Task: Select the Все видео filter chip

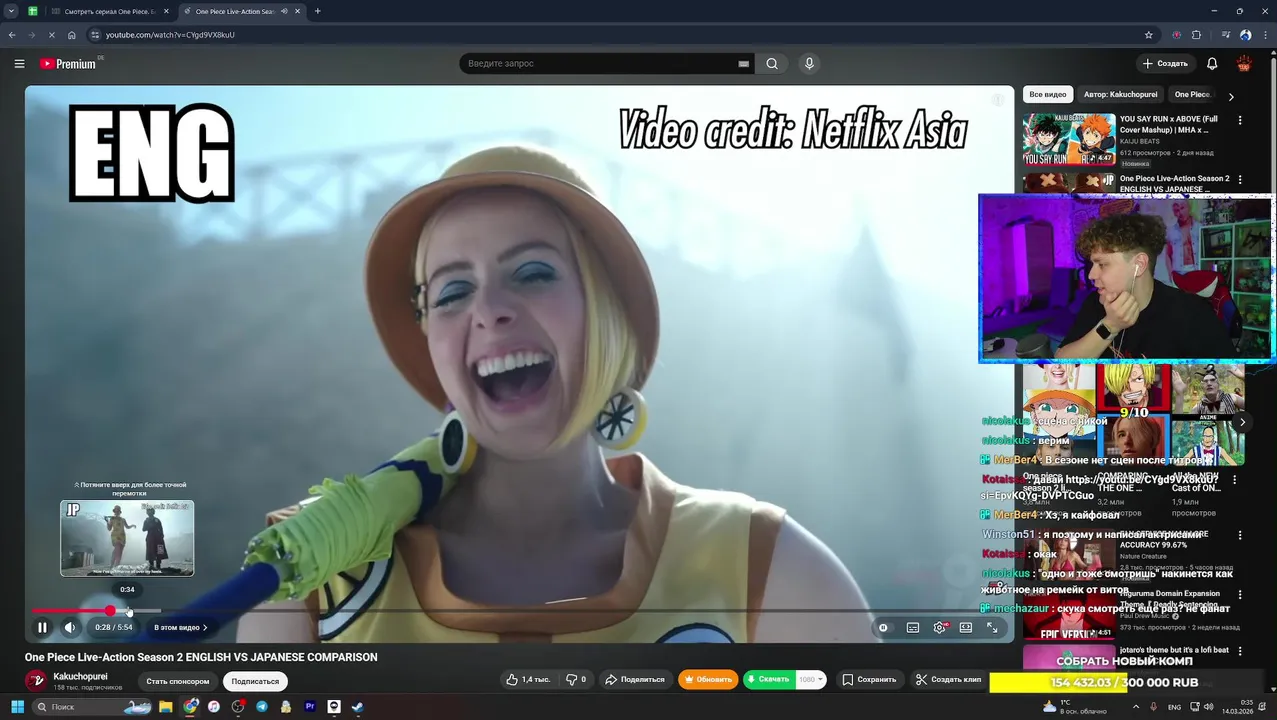Action: click(x=1047, y=94)
